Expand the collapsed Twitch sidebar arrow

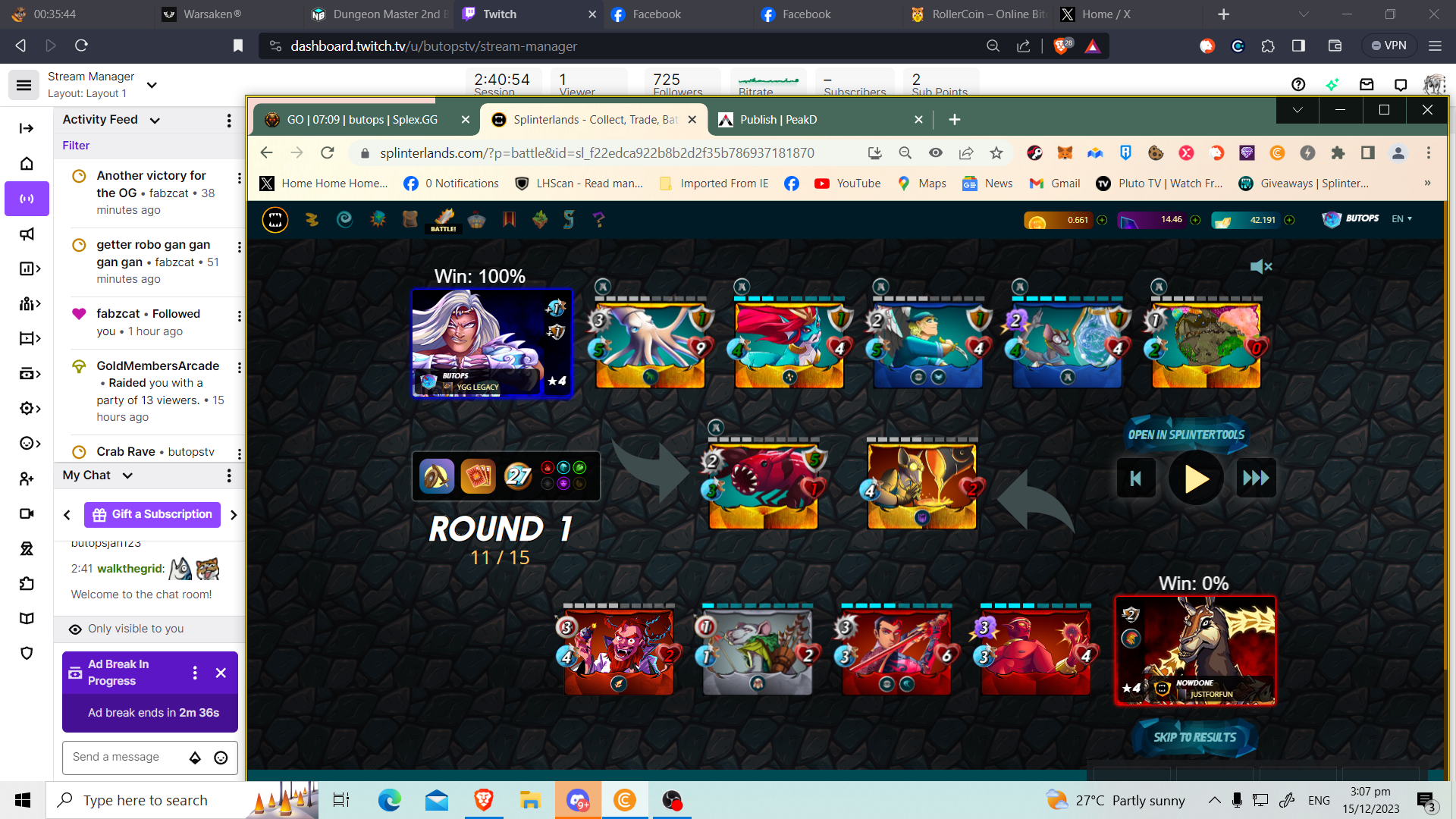27,128
